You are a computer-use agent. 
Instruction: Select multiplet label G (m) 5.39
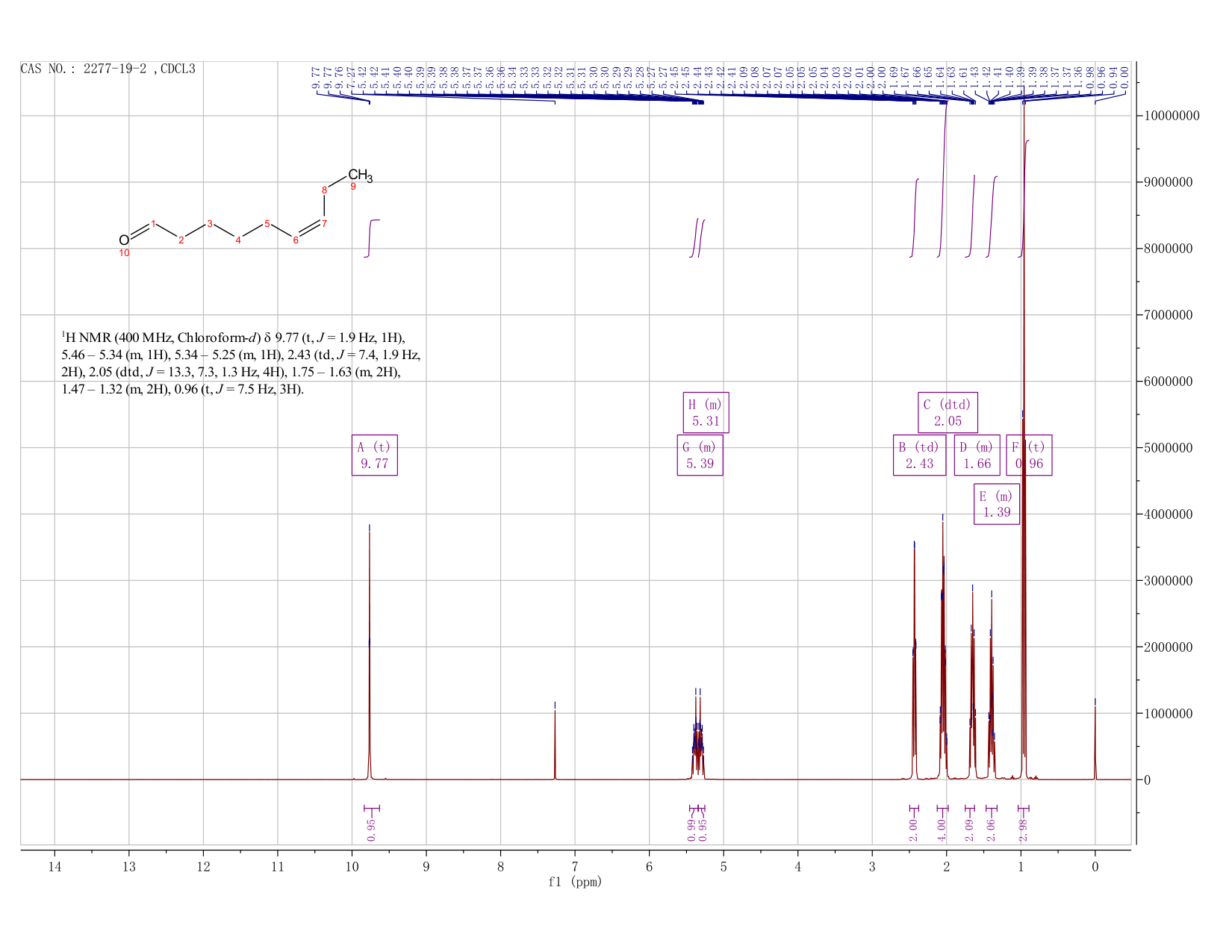pyautogui.click(x=700, y=455)
